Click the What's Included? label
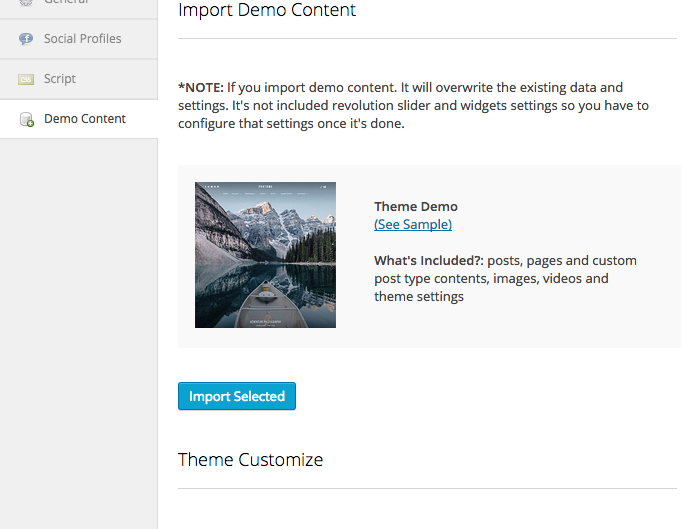 (429, 260)
